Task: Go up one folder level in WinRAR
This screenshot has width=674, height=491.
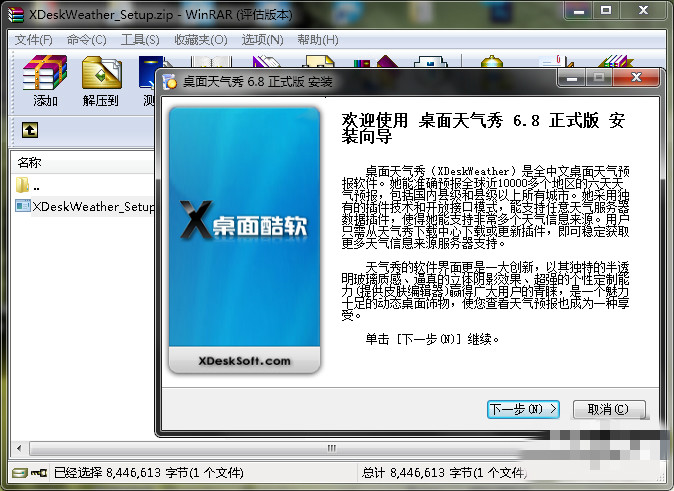Action: 30,130
